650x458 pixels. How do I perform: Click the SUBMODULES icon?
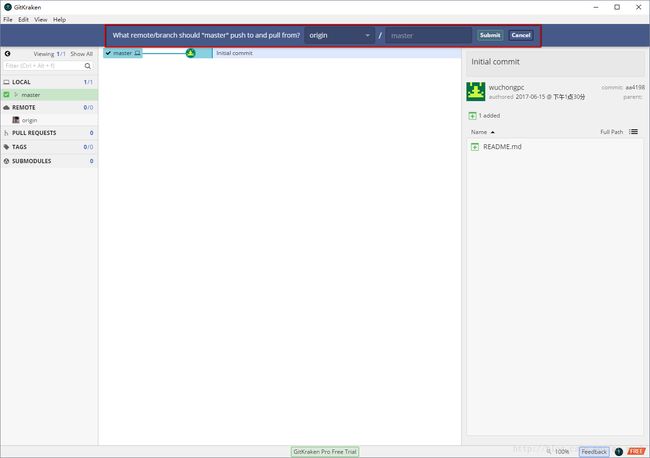click(x=6, y=161)
